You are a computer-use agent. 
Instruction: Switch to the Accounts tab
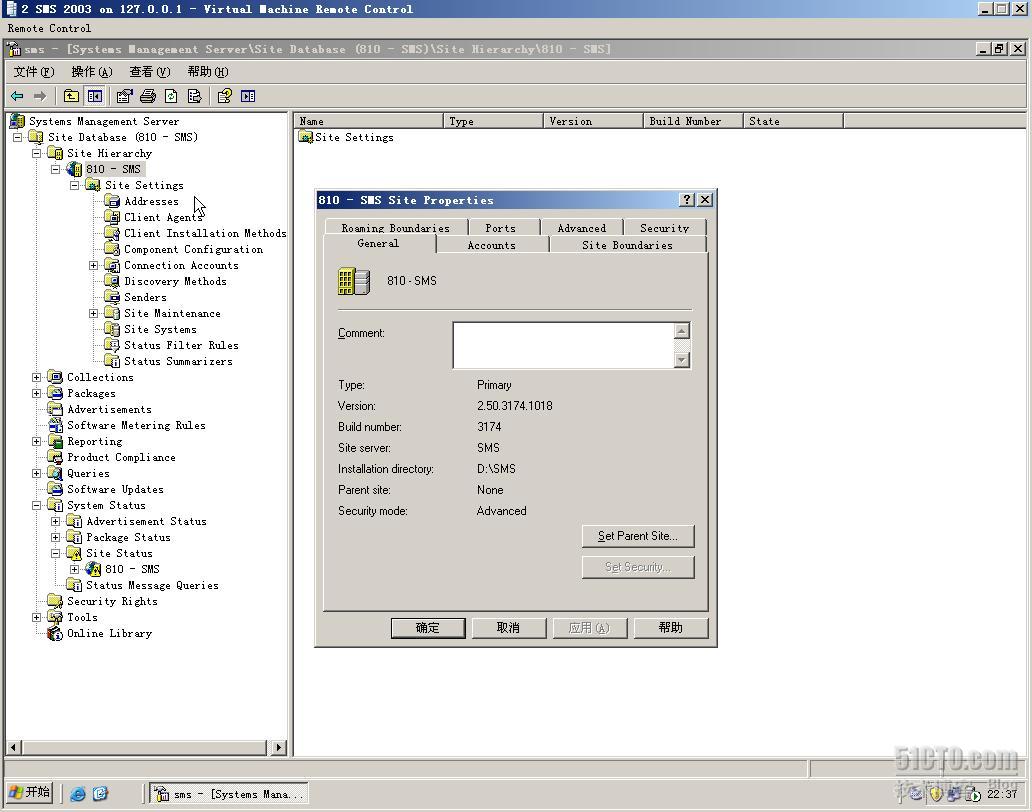tap(492, 245)
